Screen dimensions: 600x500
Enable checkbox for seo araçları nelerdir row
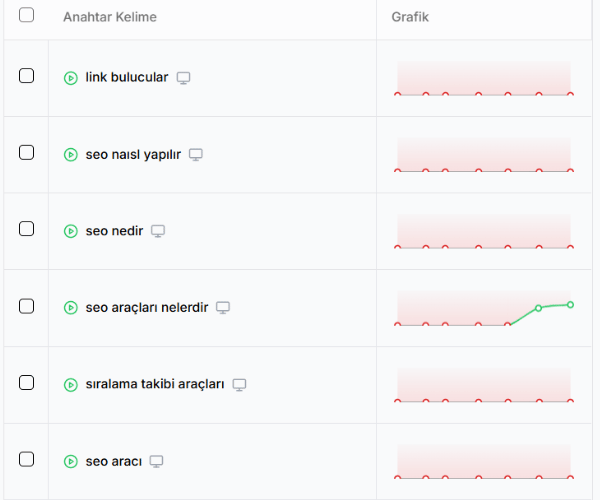point(26,306)
